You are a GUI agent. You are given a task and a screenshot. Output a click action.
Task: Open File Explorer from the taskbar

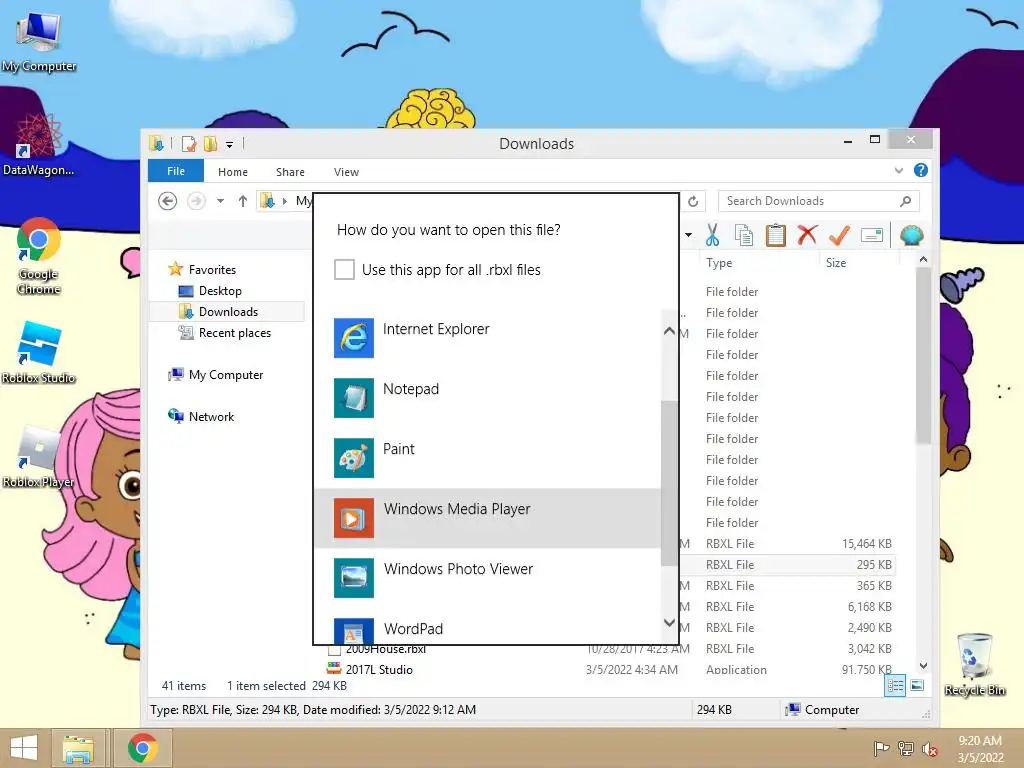(x=78, y=748)
